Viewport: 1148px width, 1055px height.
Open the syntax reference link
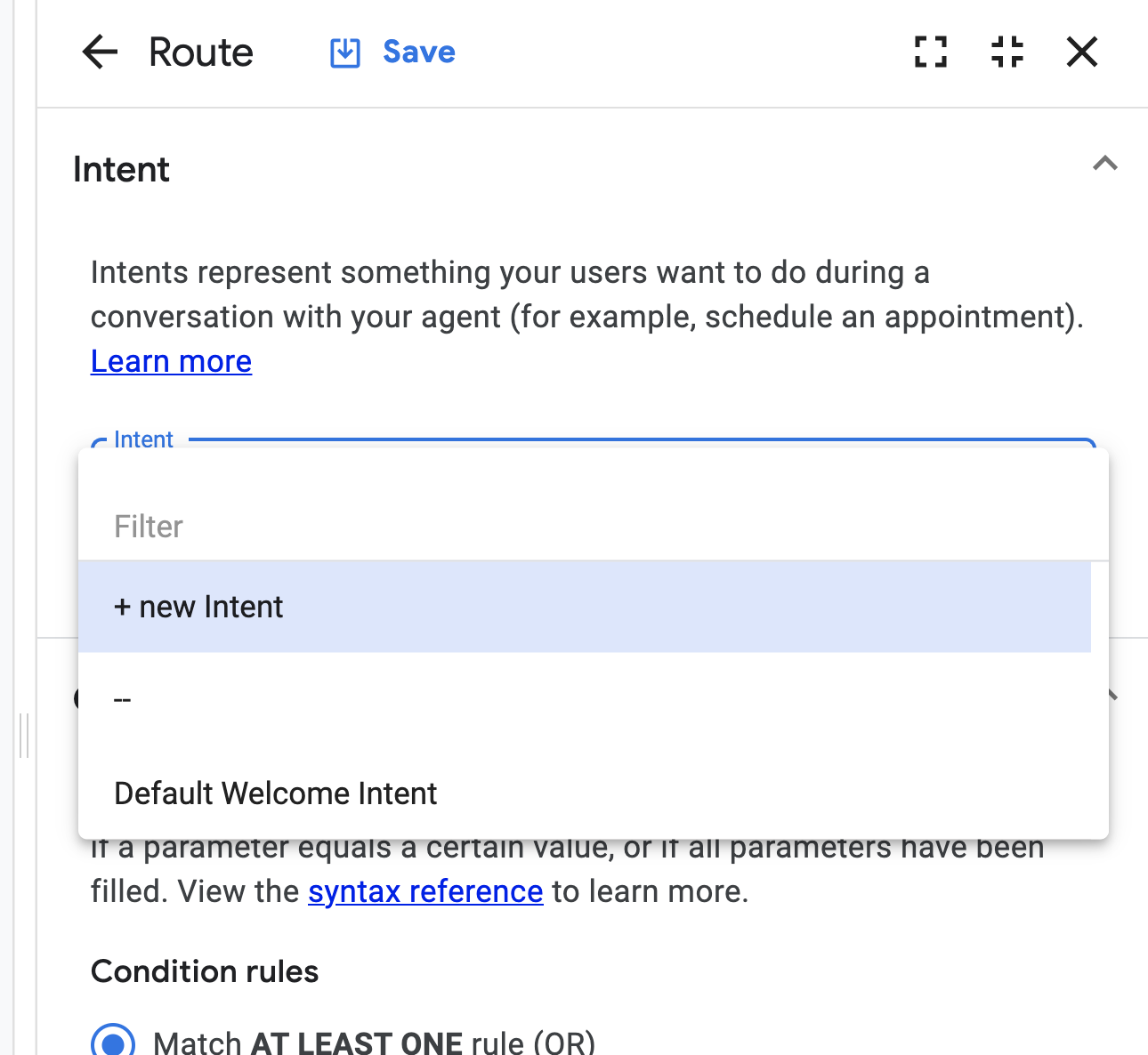[425, 891]
